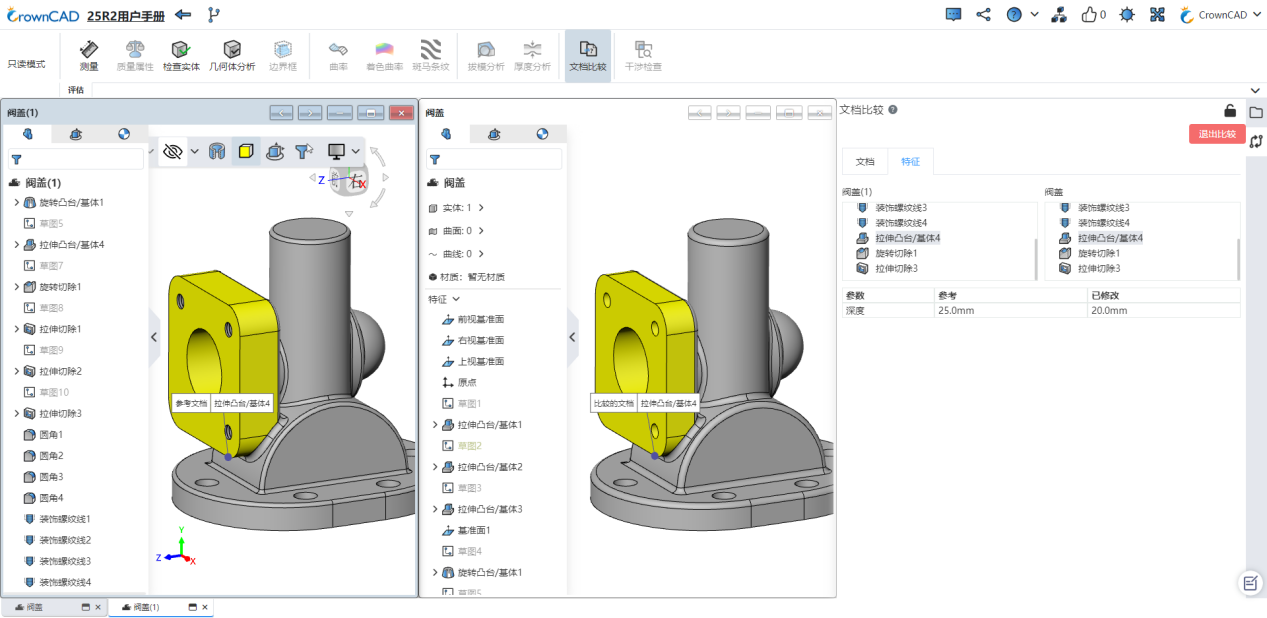The height and width of the screenshot is (618, 1267).
Task: Click the selection filter funnel in 阀盖(1) viewport
Action: tap(304, 152)
